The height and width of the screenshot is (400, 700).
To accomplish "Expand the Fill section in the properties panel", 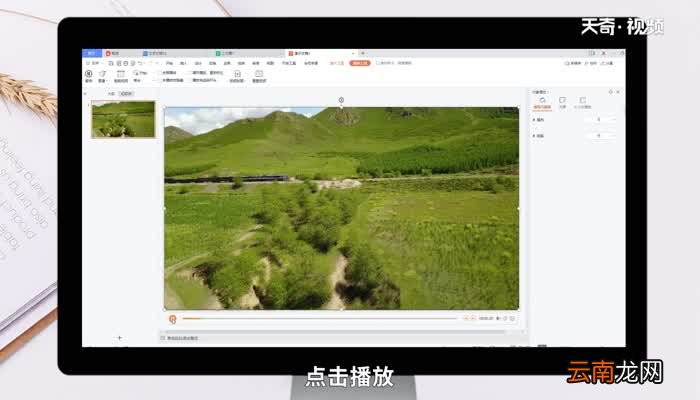I will [538, 120].
